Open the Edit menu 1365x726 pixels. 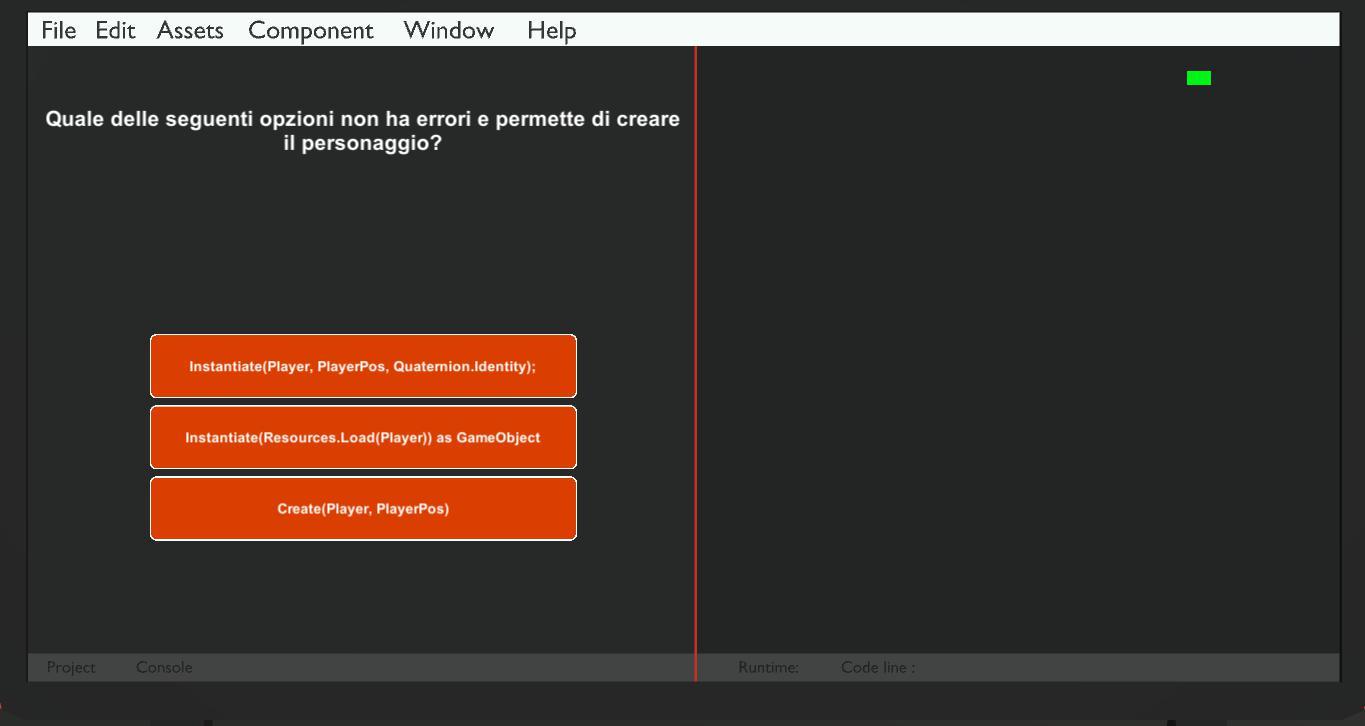115,31
